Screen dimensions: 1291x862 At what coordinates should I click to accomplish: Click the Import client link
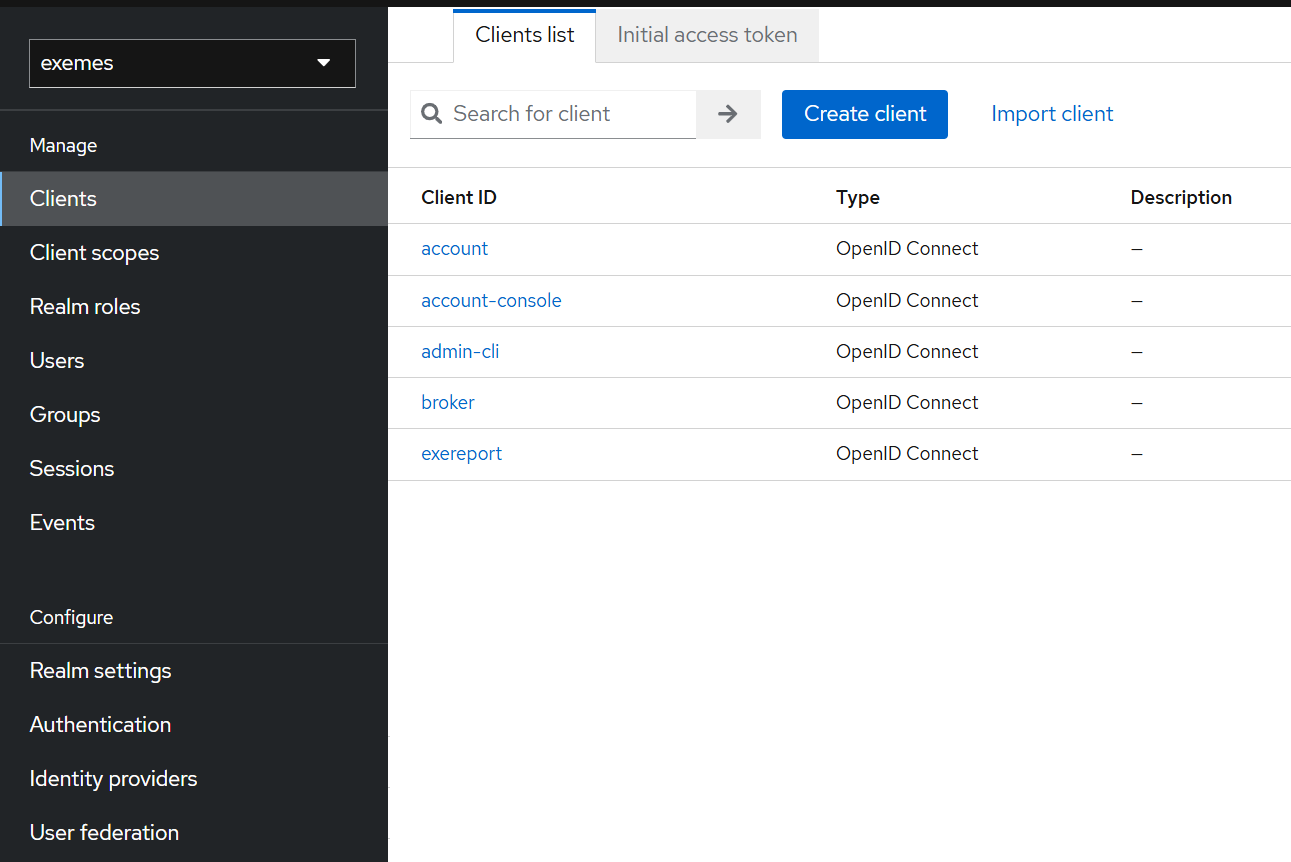[1052, 114]
